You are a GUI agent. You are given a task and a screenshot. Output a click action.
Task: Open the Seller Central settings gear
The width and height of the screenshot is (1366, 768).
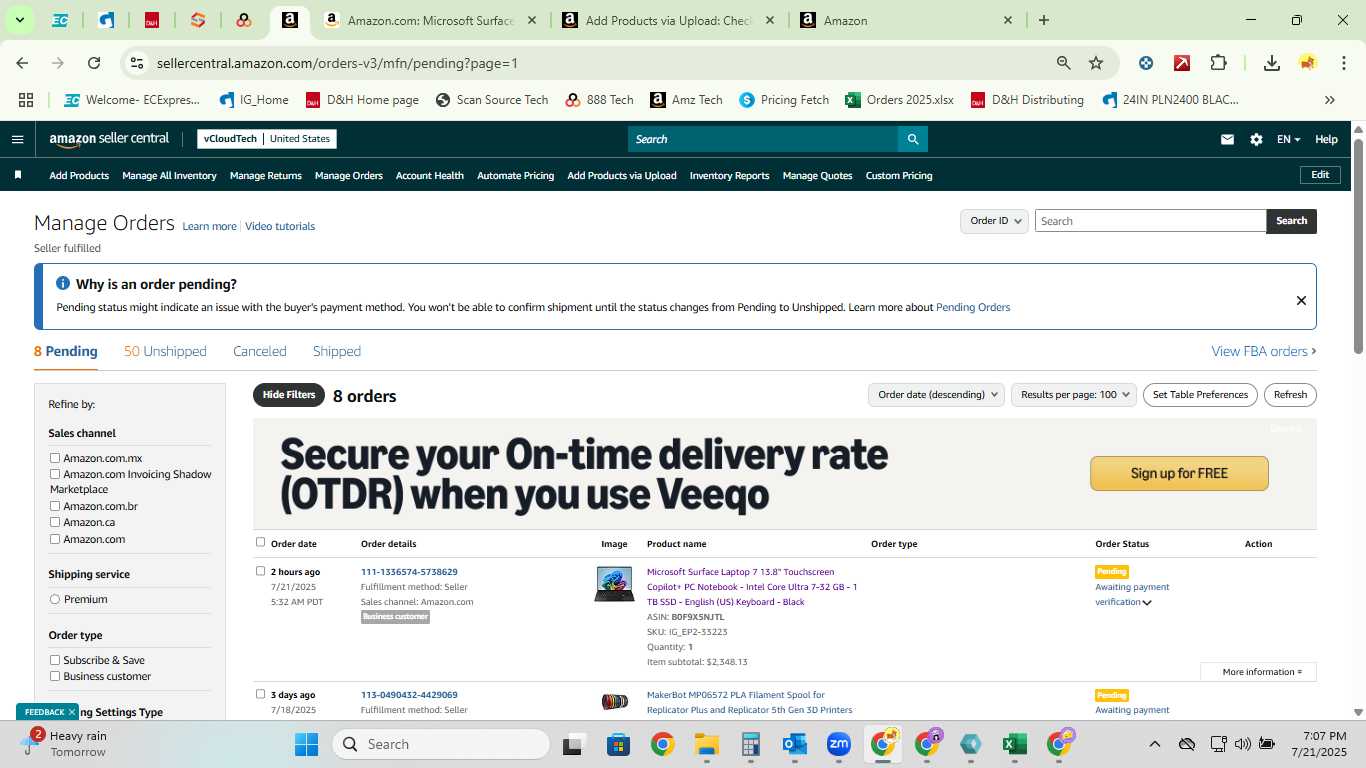click(x=1256, y=139)
